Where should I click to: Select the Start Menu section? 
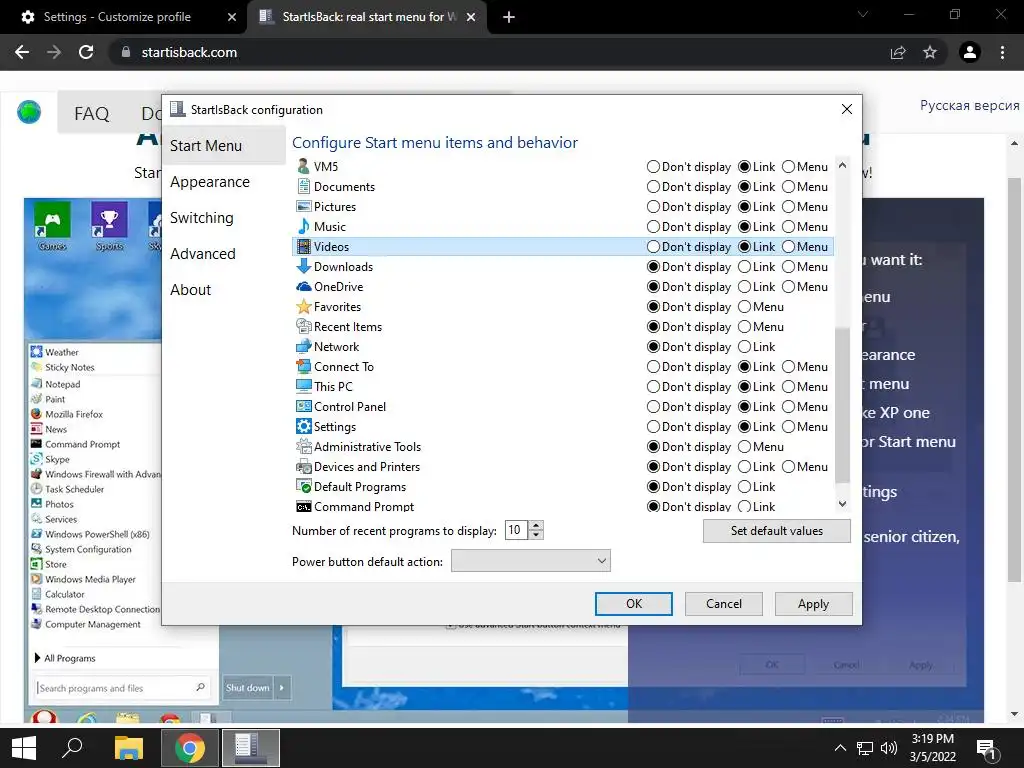(x=223, y=146)
